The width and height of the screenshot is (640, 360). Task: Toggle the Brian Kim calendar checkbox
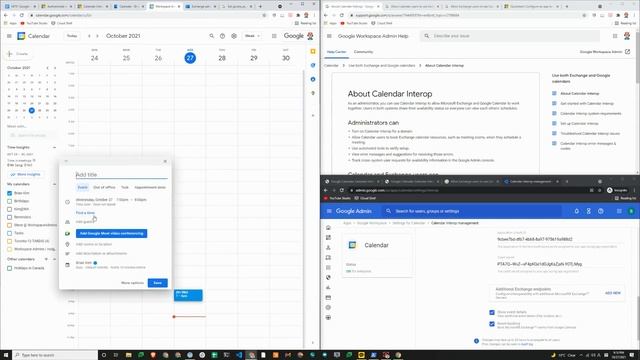pos(9,193)
